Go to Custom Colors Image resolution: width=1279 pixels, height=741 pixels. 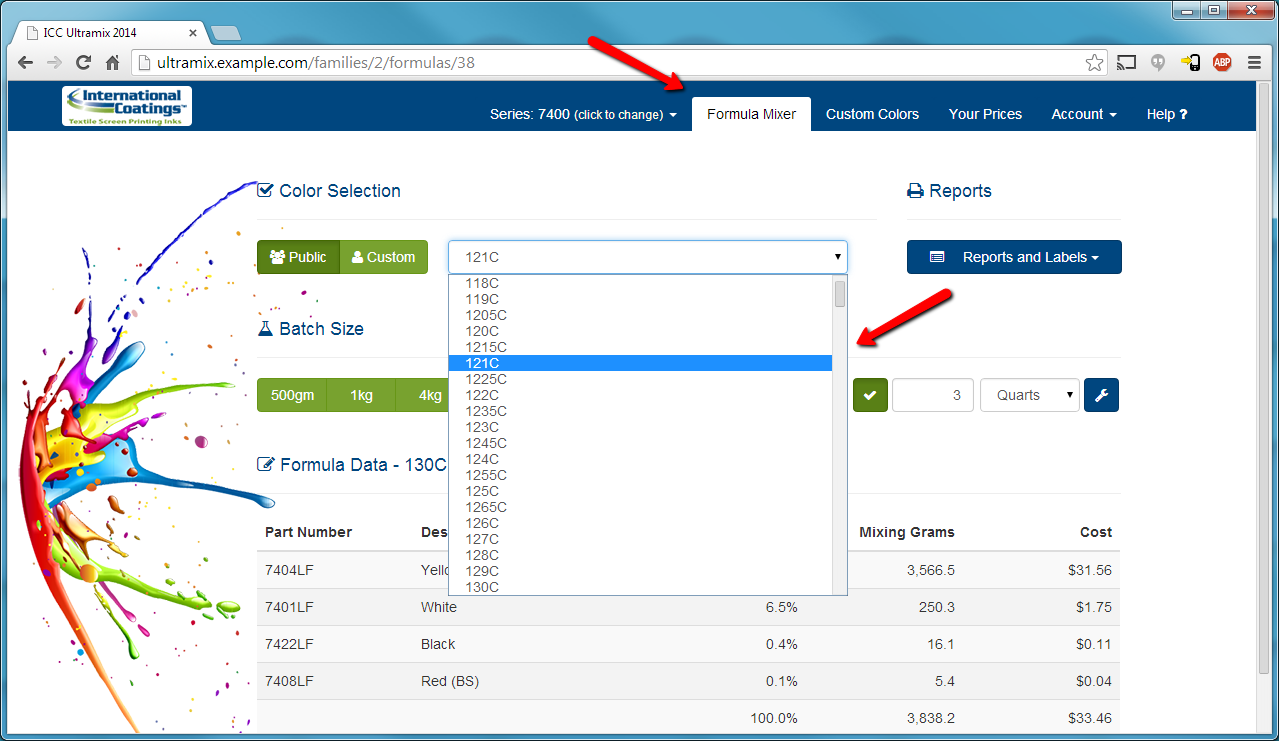tap(872, 114)
